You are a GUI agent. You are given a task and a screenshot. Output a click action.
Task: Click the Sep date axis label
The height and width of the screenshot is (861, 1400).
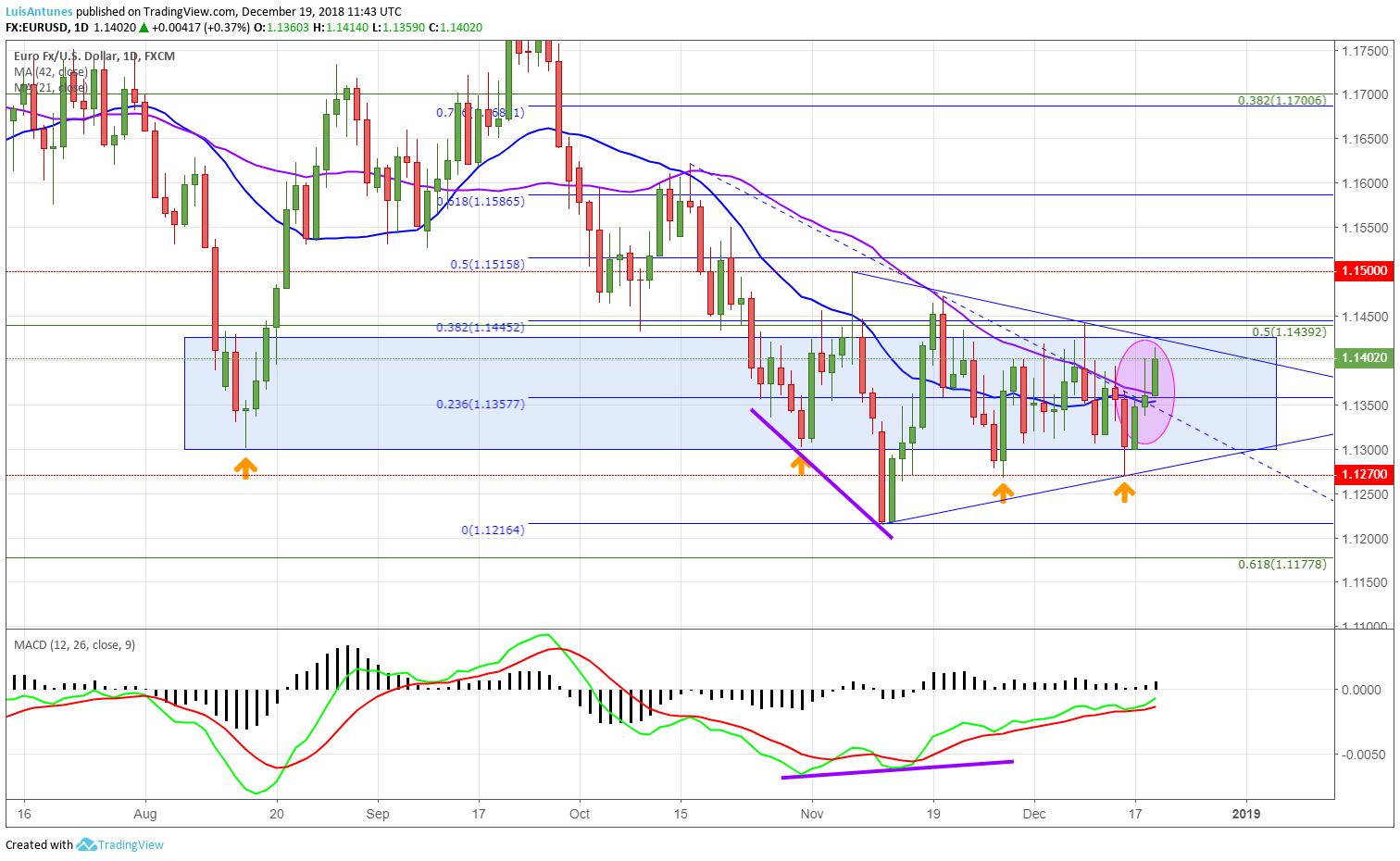click(378, 814)
